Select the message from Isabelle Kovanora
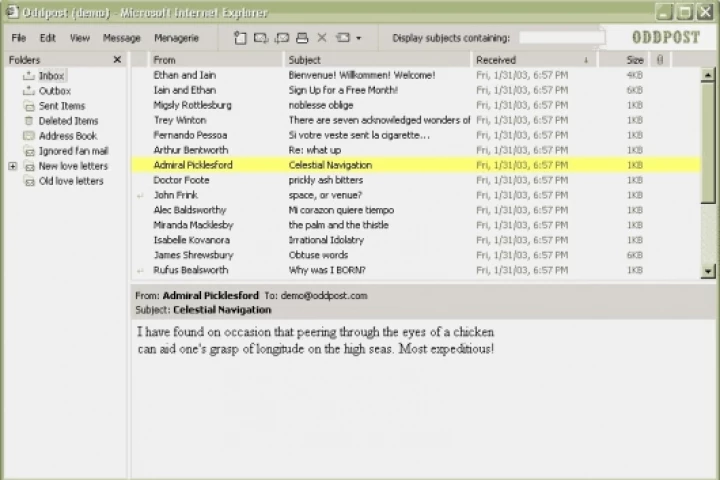The width and height of the screenshot is (720, 480). point(416,240)
